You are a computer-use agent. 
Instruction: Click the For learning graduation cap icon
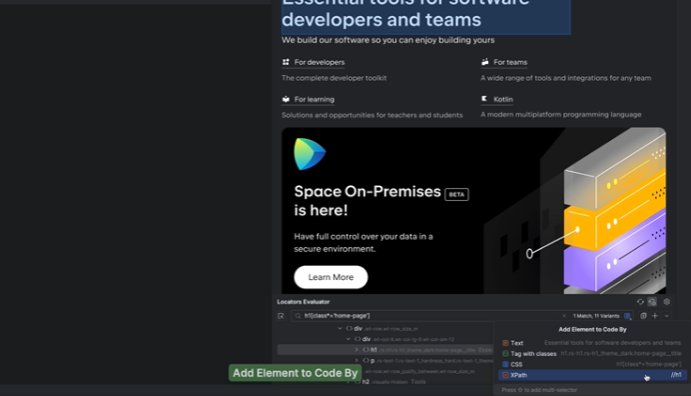[286, 99]
